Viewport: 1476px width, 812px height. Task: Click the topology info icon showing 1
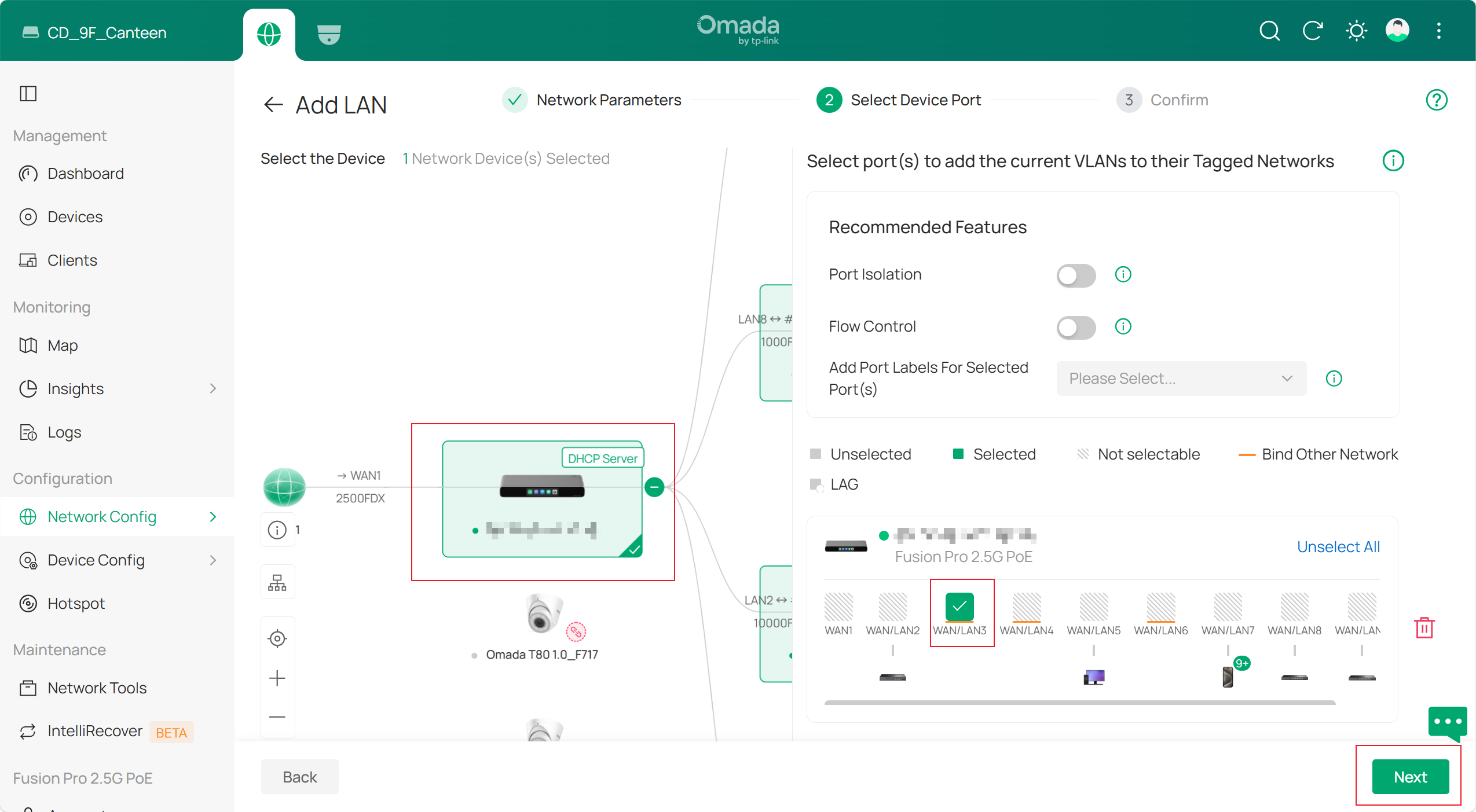[x=277, y=530]
